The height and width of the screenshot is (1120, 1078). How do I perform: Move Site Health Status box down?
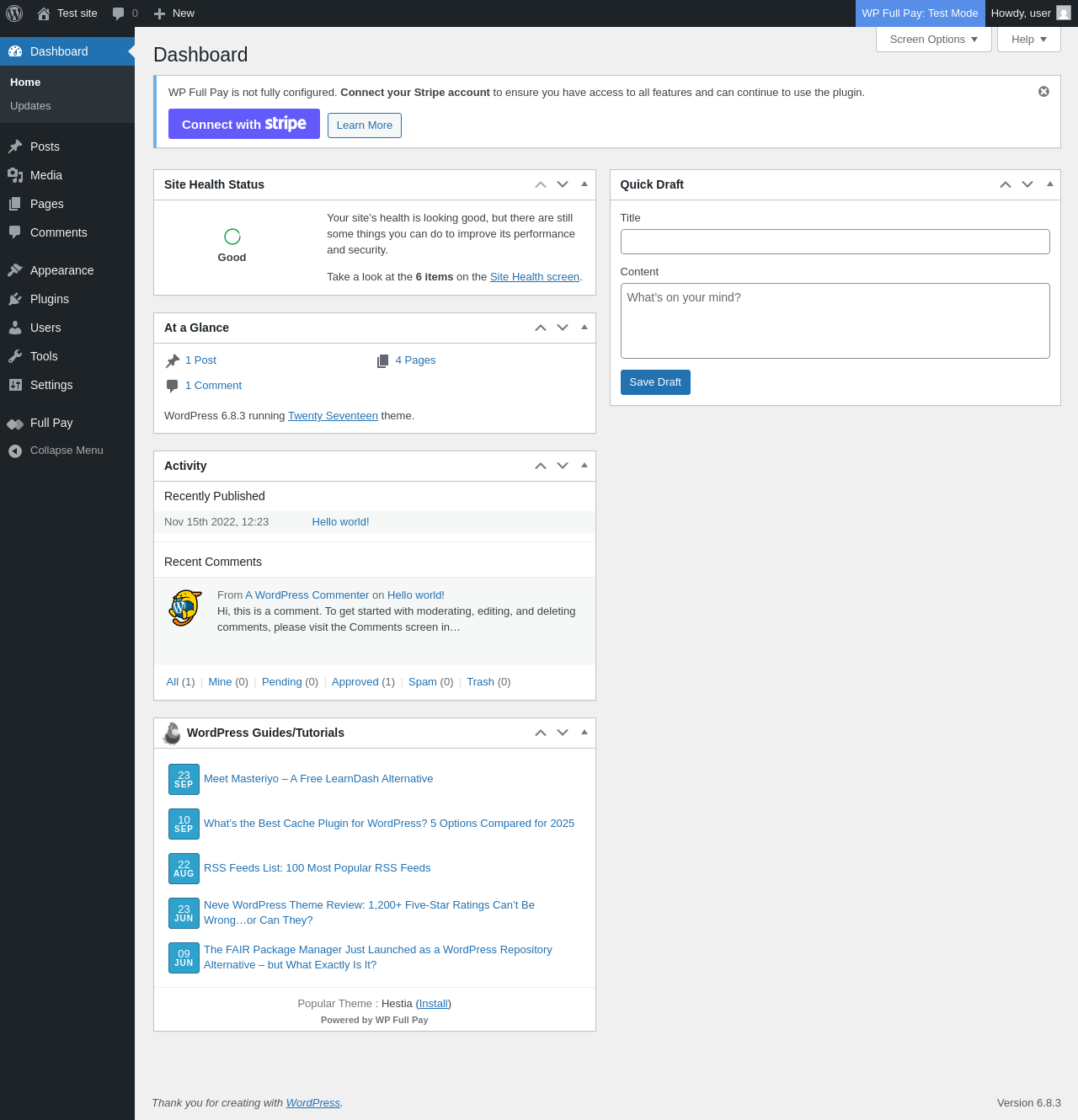[x=563, y=184]
